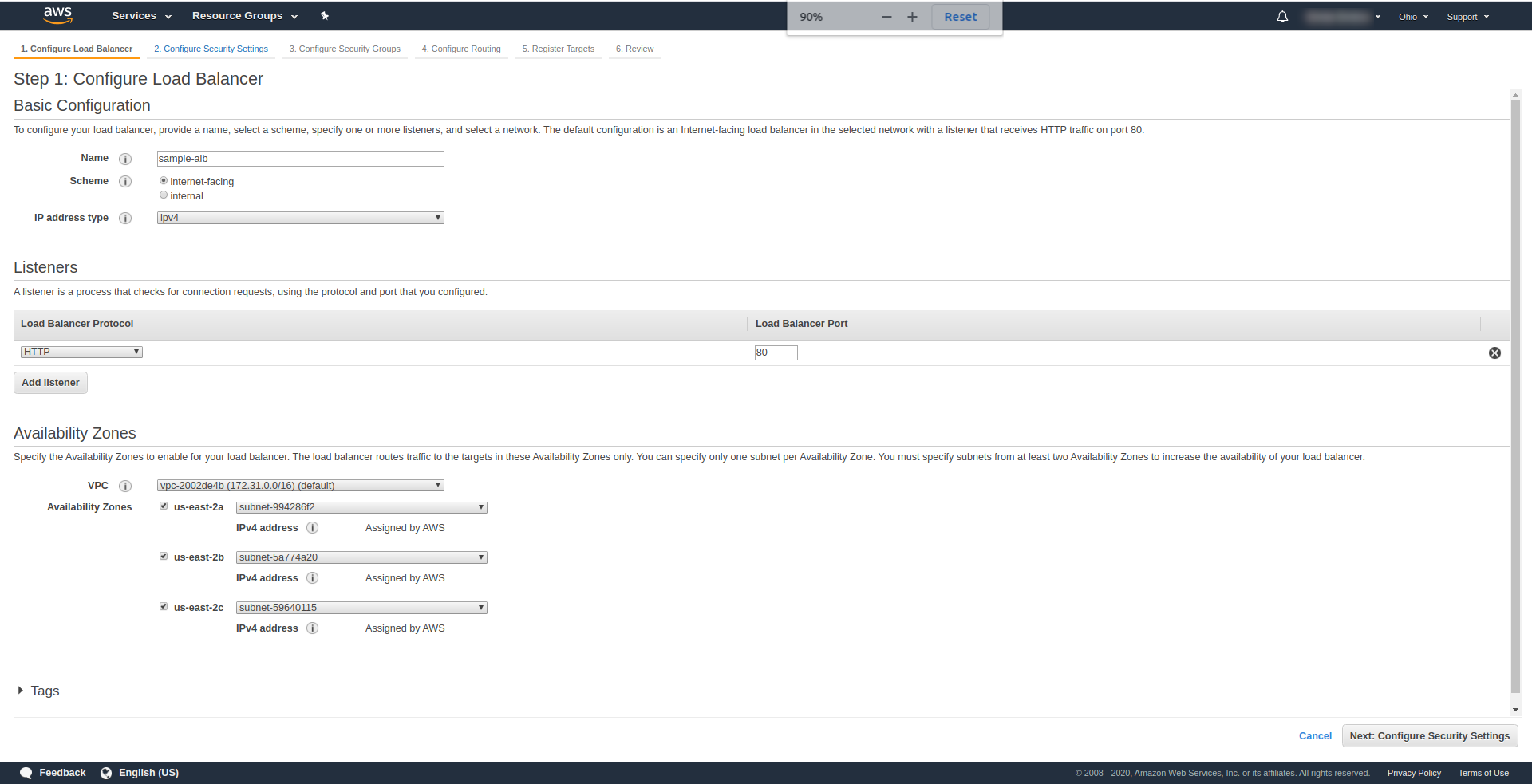Click the info icon next to Name
Image resolution: width=1532 pixels, height=784 pixels.
coord(125,159)
